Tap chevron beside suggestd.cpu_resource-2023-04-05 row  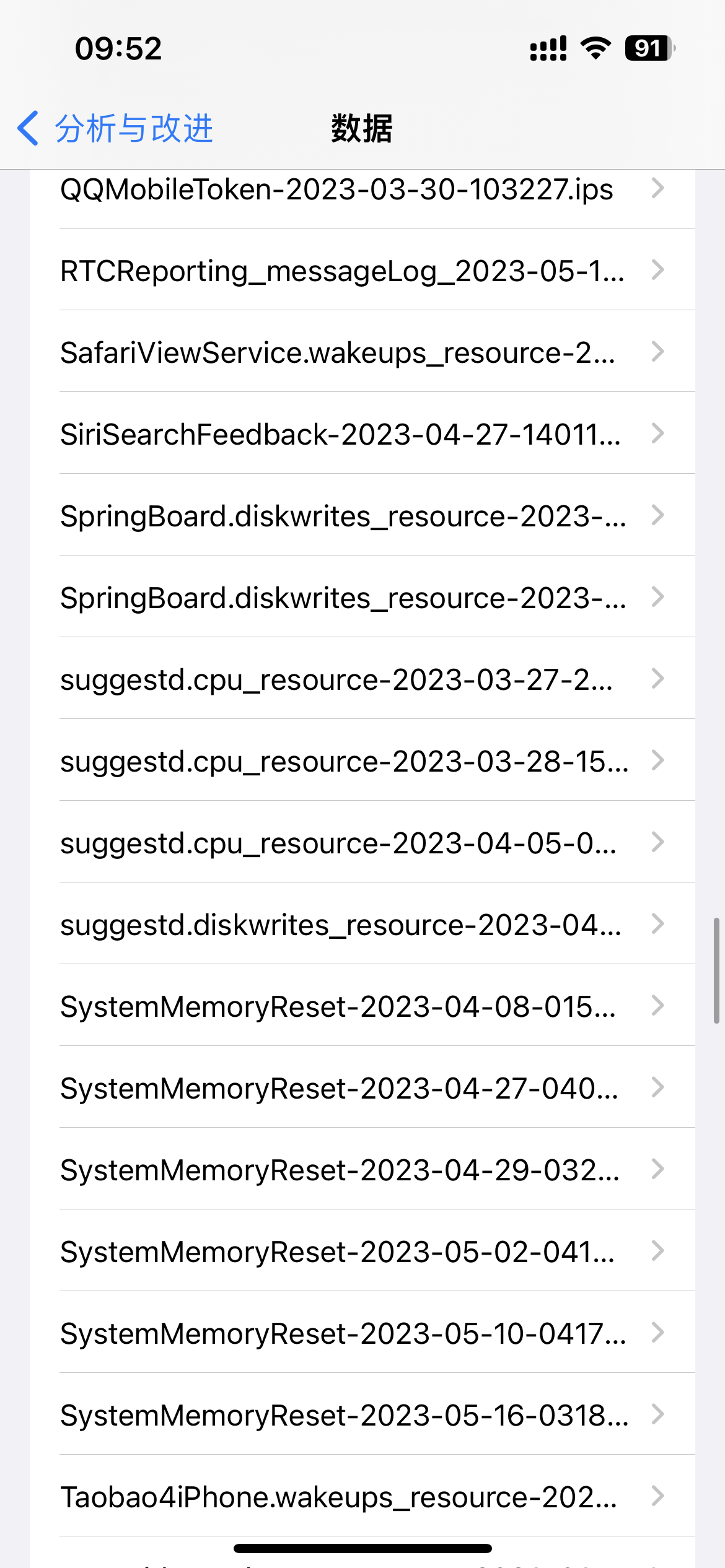coord(658,842)
